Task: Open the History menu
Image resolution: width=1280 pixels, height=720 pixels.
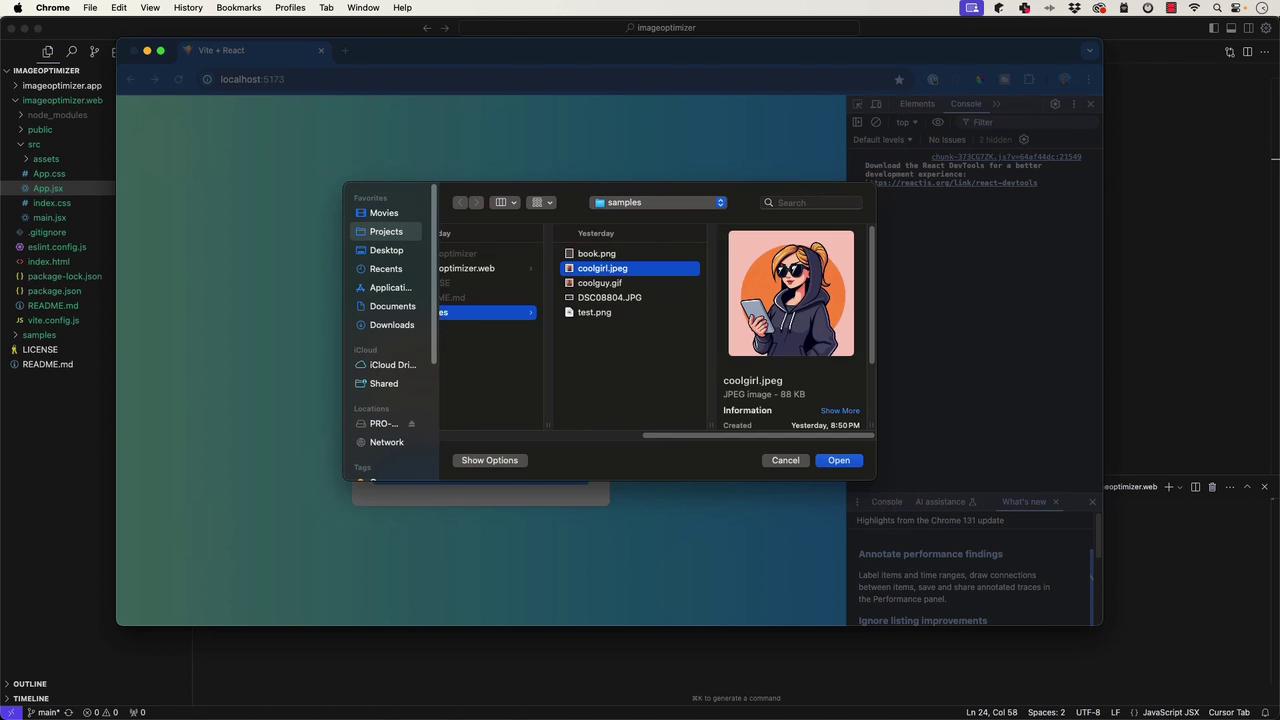Action: [188, 8]
